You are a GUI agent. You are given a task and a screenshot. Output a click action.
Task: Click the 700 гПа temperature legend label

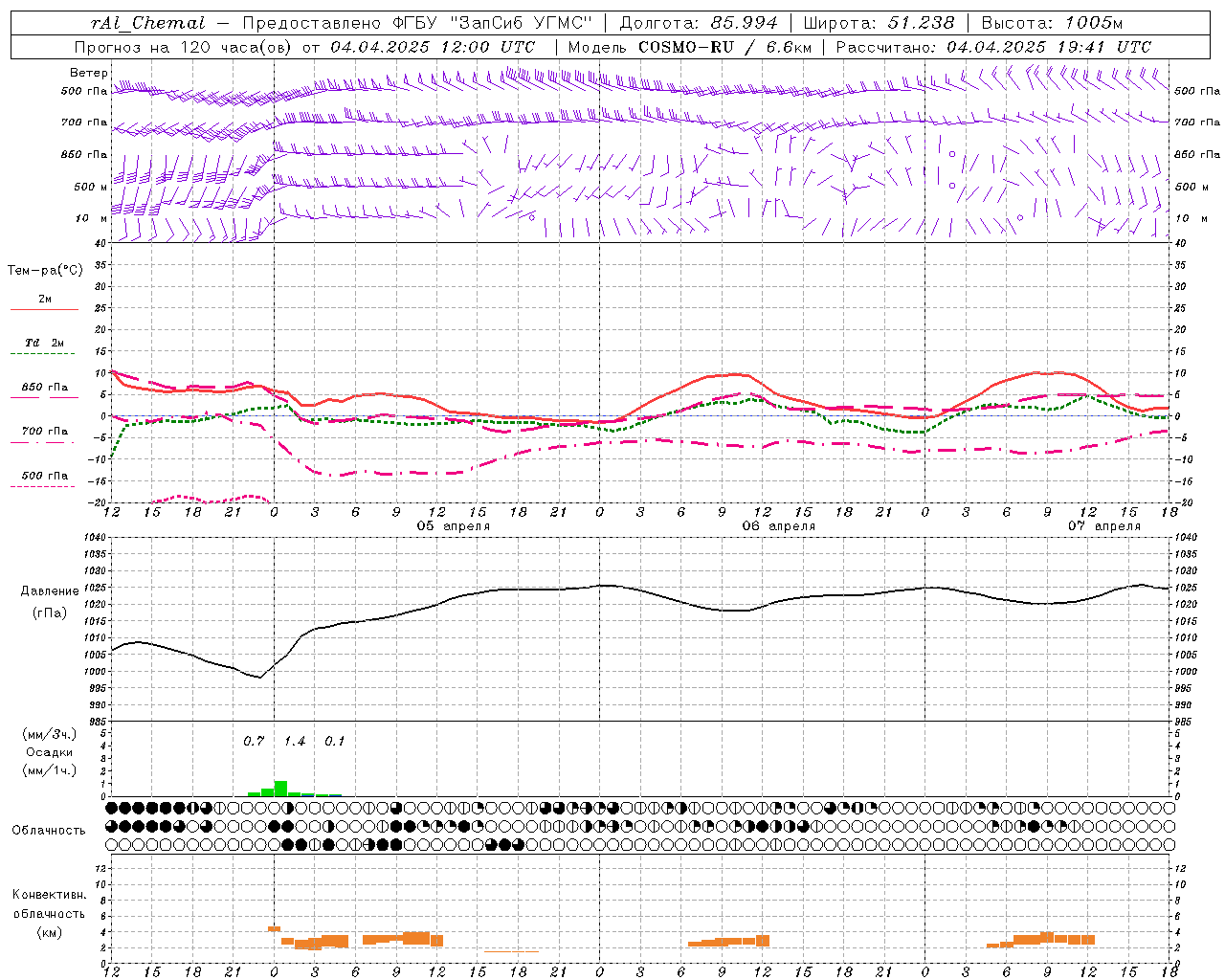click(x=45, y=432)
